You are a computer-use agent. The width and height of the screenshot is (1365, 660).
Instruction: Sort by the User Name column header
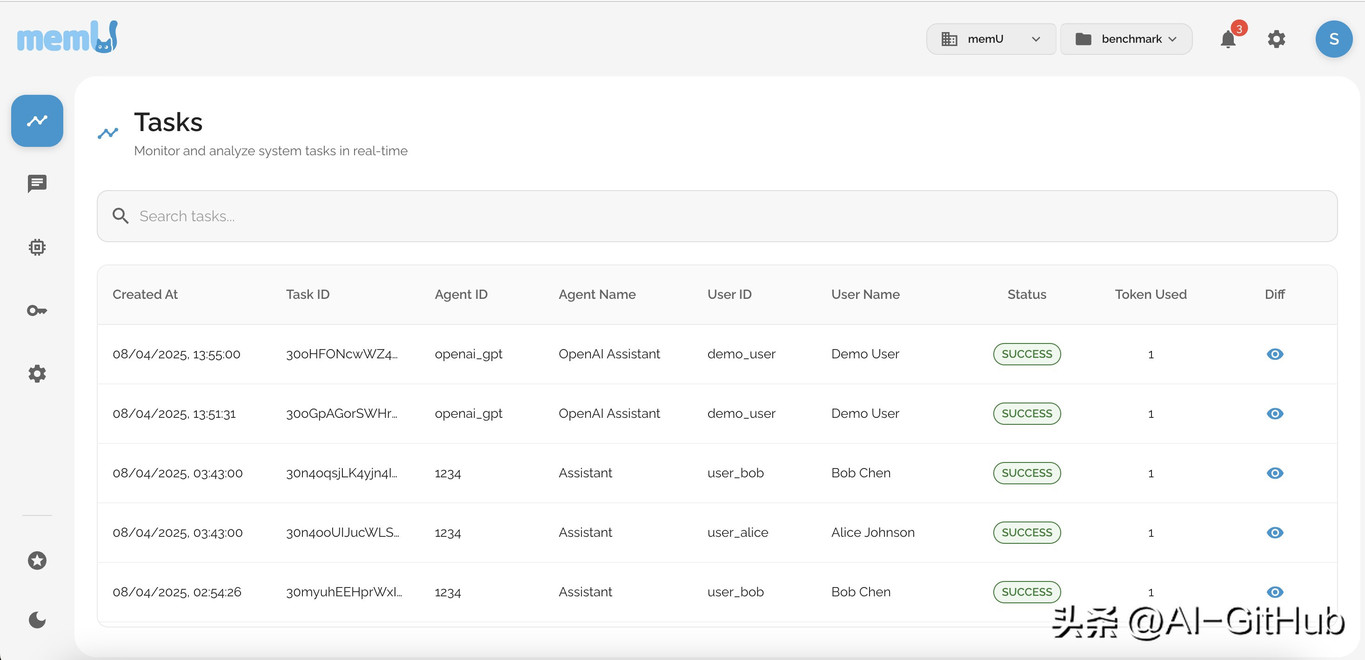(x=865, y=294)
